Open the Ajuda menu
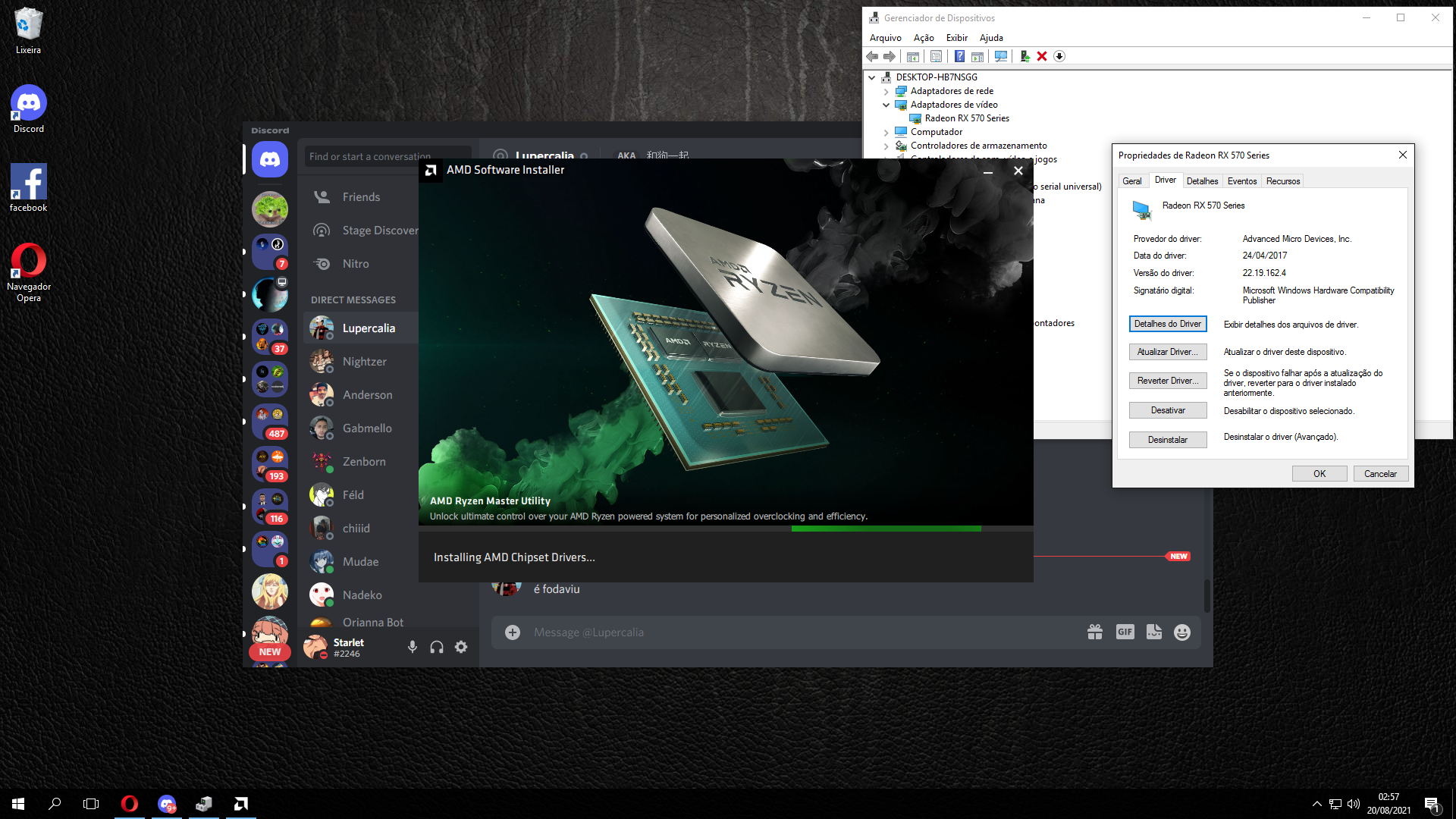The height and width of the screenshot is (819, 1456). click(x=991, y=38)
